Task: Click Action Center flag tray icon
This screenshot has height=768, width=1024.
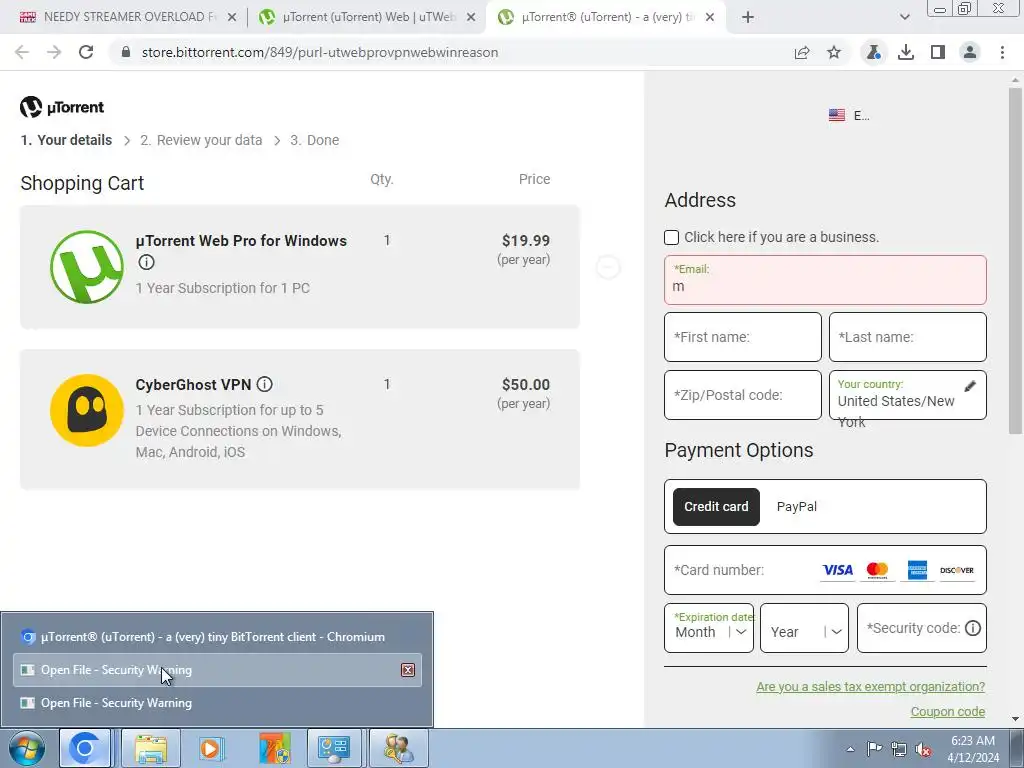Action: 874,749
